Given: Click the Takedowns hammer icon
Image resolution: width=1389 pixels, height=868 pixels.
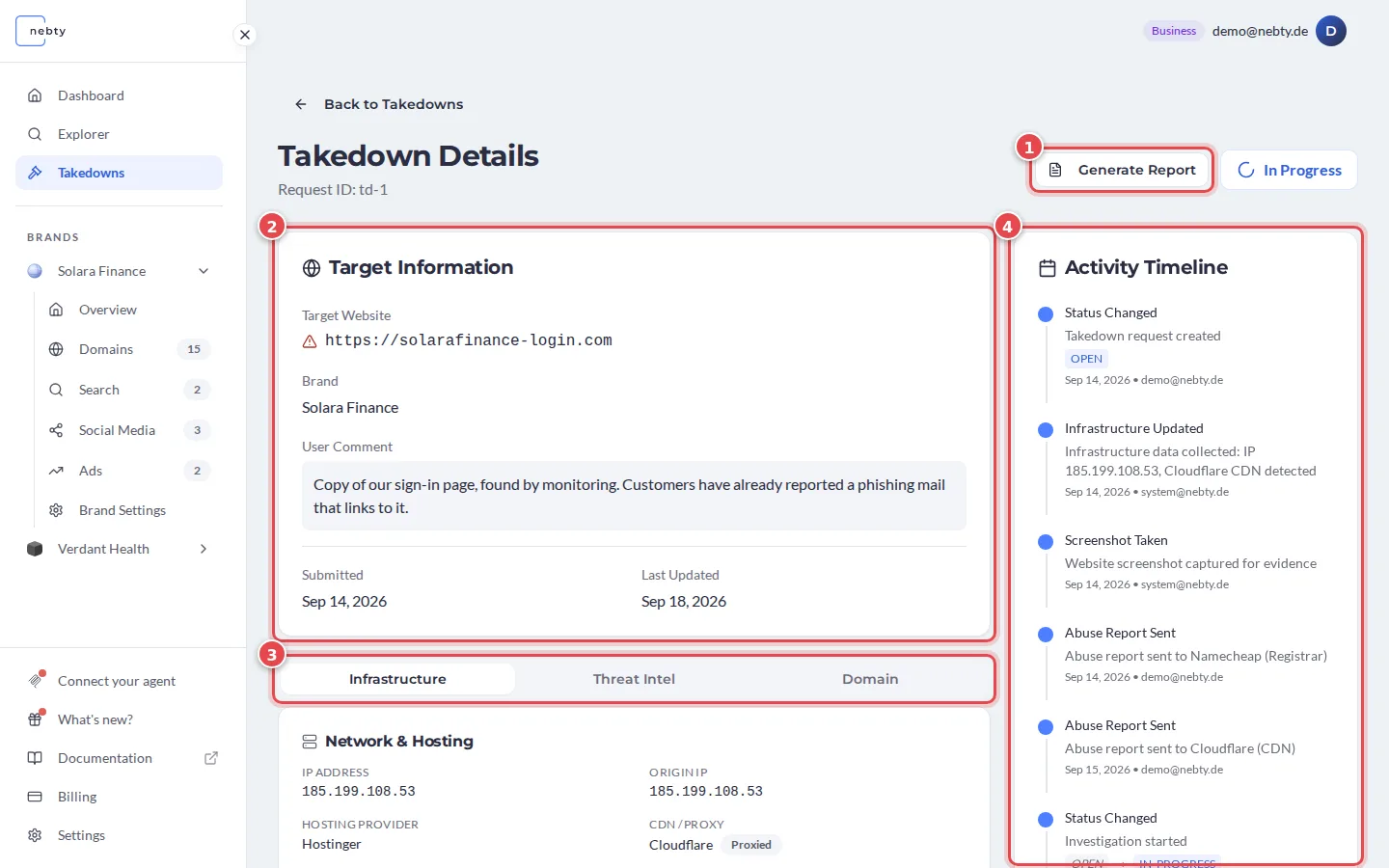Looking at the screenshot, I should [x=35, y=173].
